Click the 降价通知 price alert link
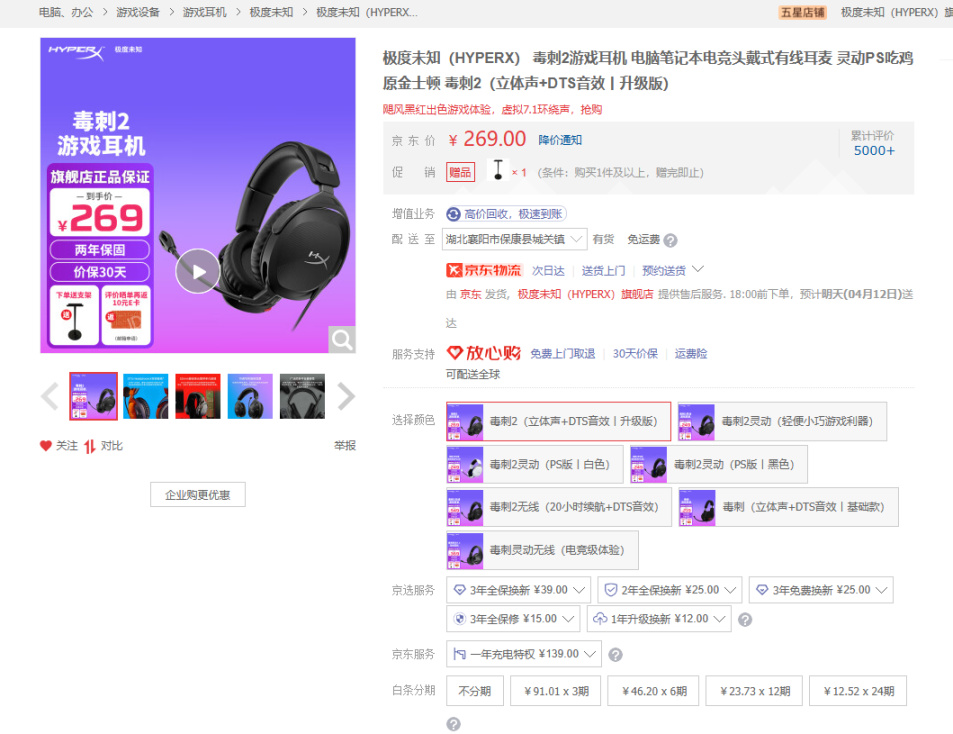The height and width of the screenshot is (734, 953). click(x=560, y=140)
